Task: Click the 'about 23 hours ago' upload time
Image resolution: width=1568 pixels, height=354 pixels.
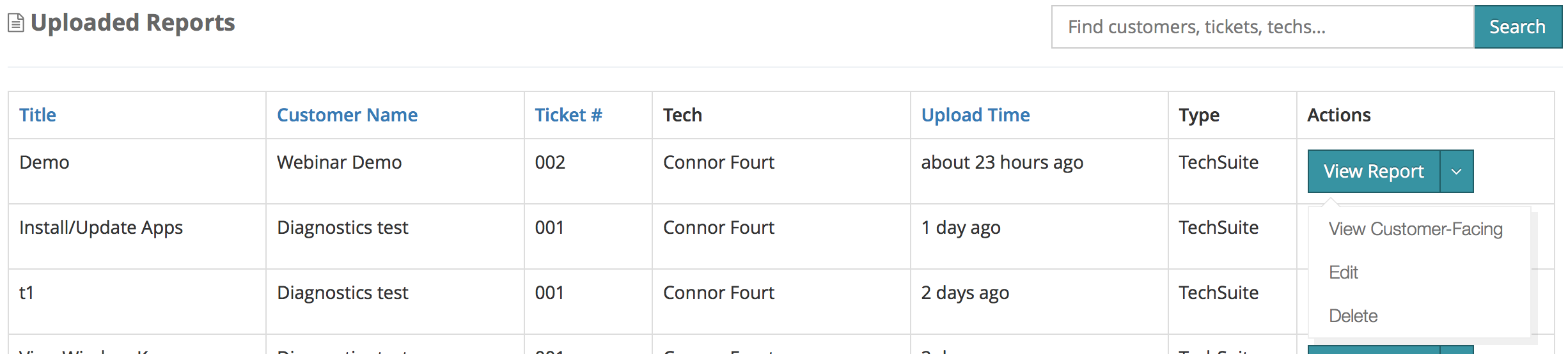Action: (x=1002, y=162)
